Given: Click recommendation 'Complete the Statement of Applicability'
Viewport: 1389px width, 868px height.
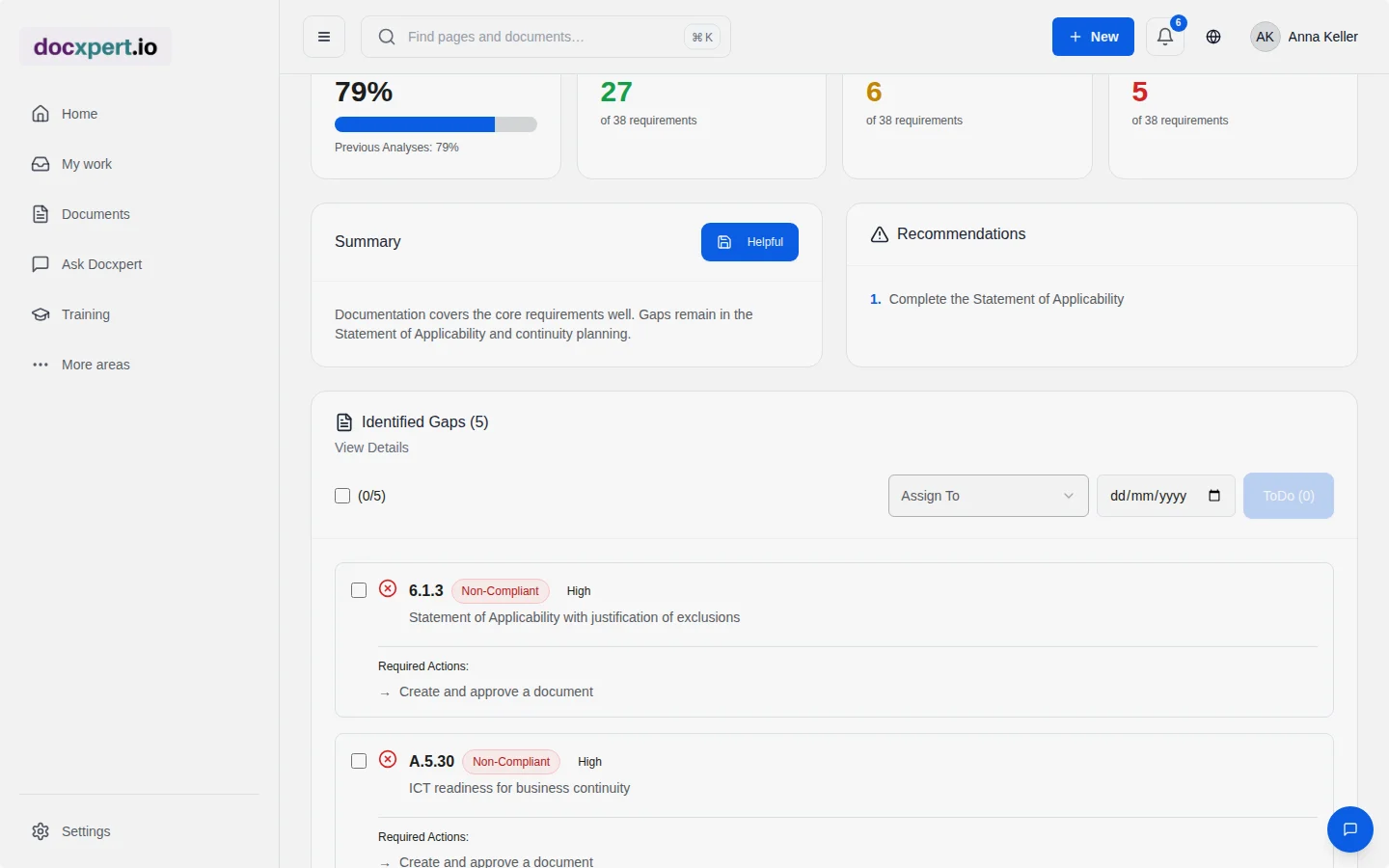Looking at the screenshot, I should [1006, 299].
